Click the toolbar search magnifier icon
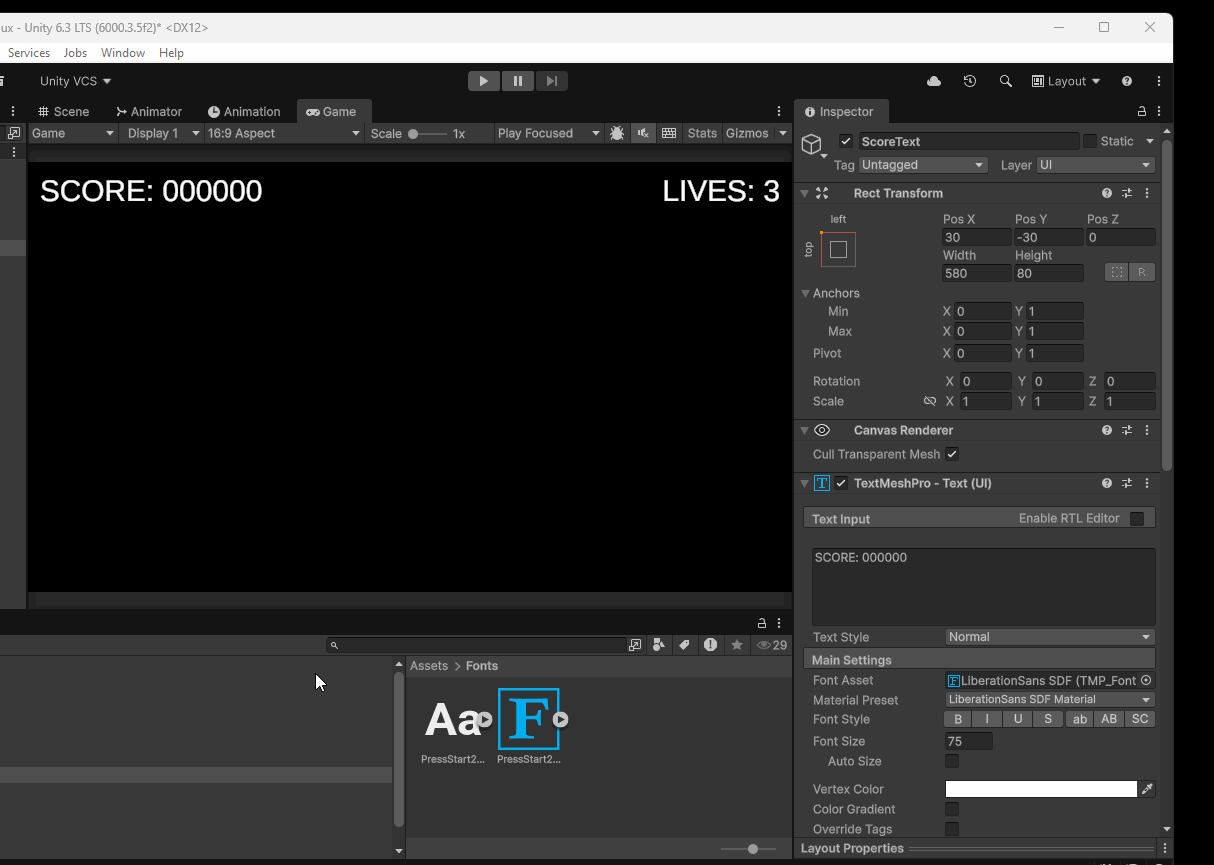Image resolution: width=1214 pixels, height=865 pixels. (1006, 81)
